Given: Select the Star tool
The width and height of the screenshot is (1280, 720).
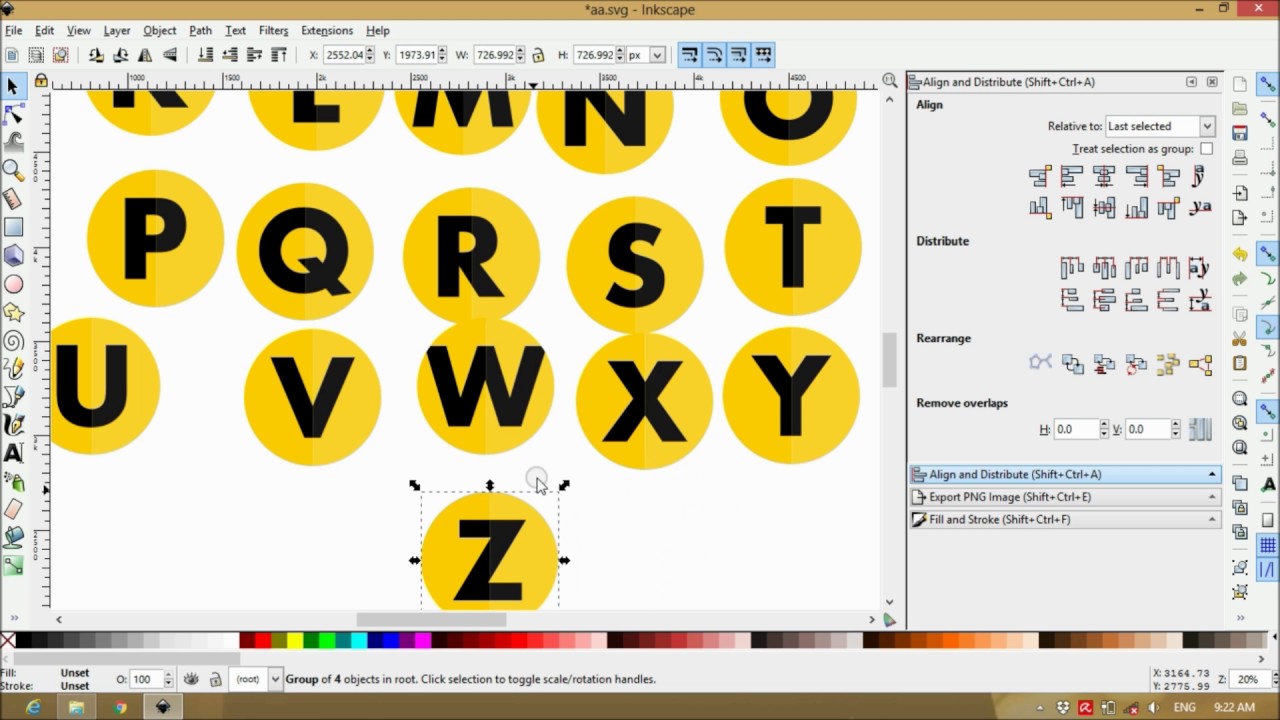Looking at the screenshot, I should click(x=13, y=313).
